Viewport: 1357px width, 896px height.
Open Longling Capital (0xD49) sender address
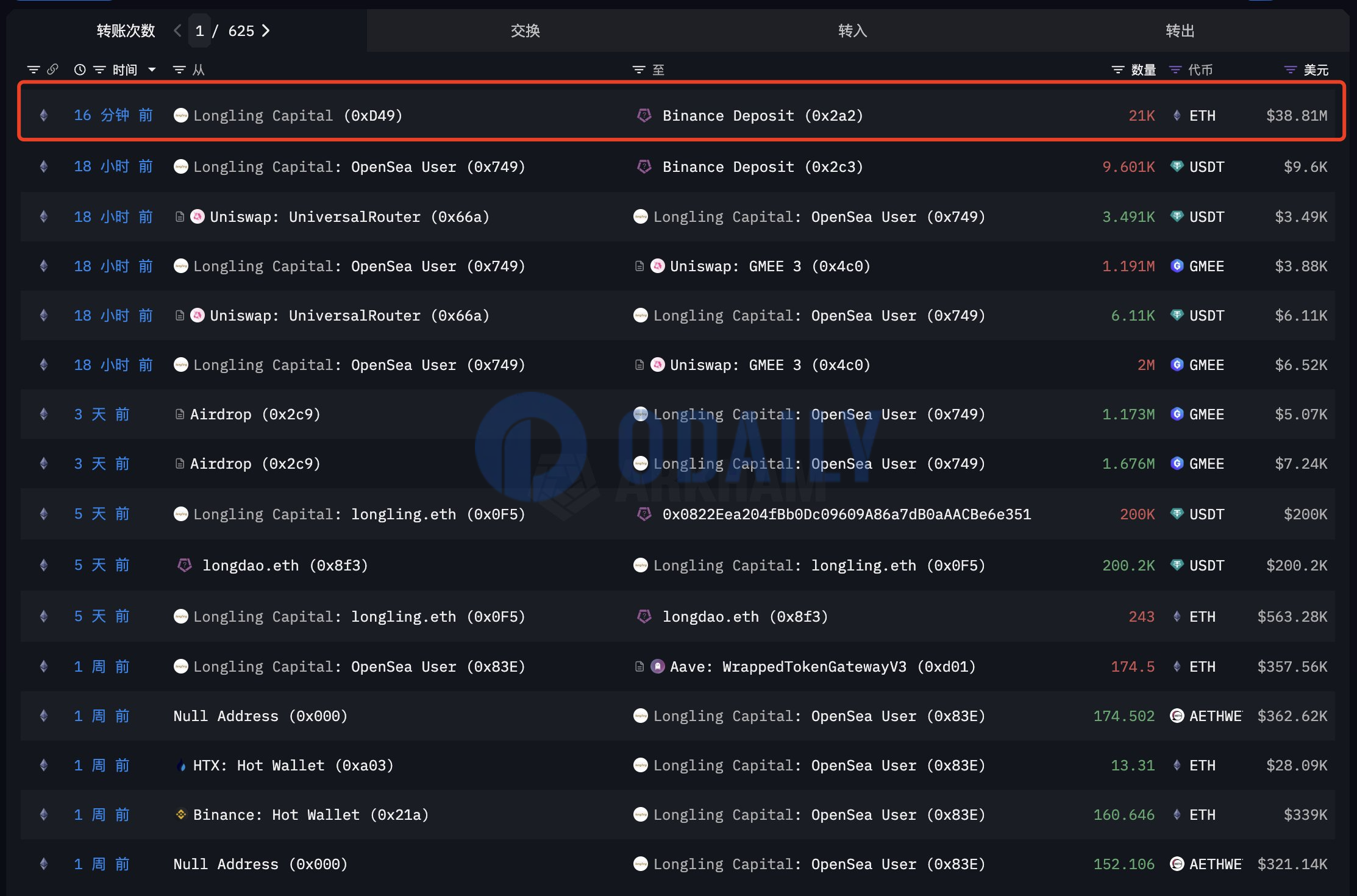coord(297,116)
